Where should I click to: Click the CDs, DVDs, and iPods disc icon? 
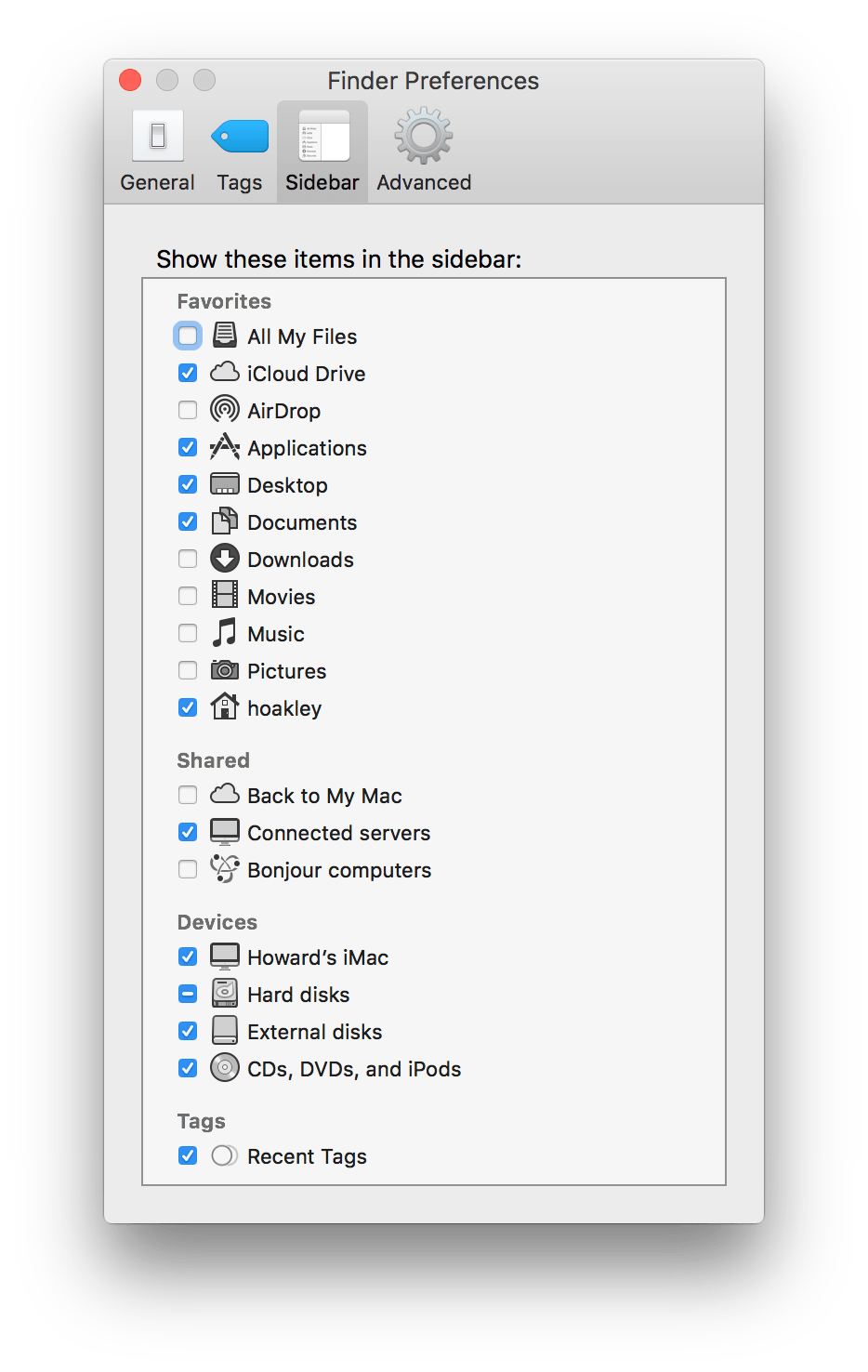pos(225,1068)
